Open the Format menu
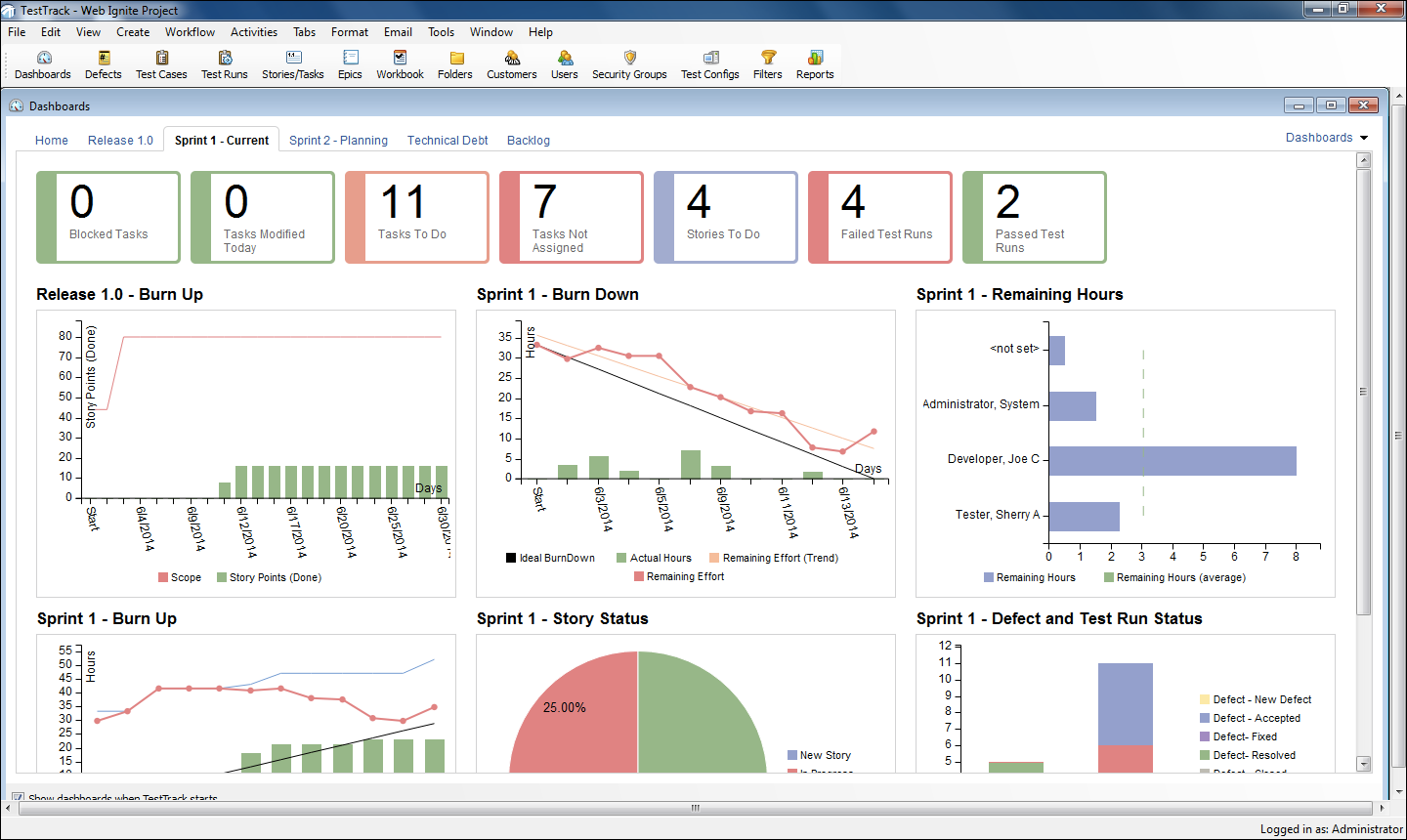The image size is (1407, 840). (350, 32)
